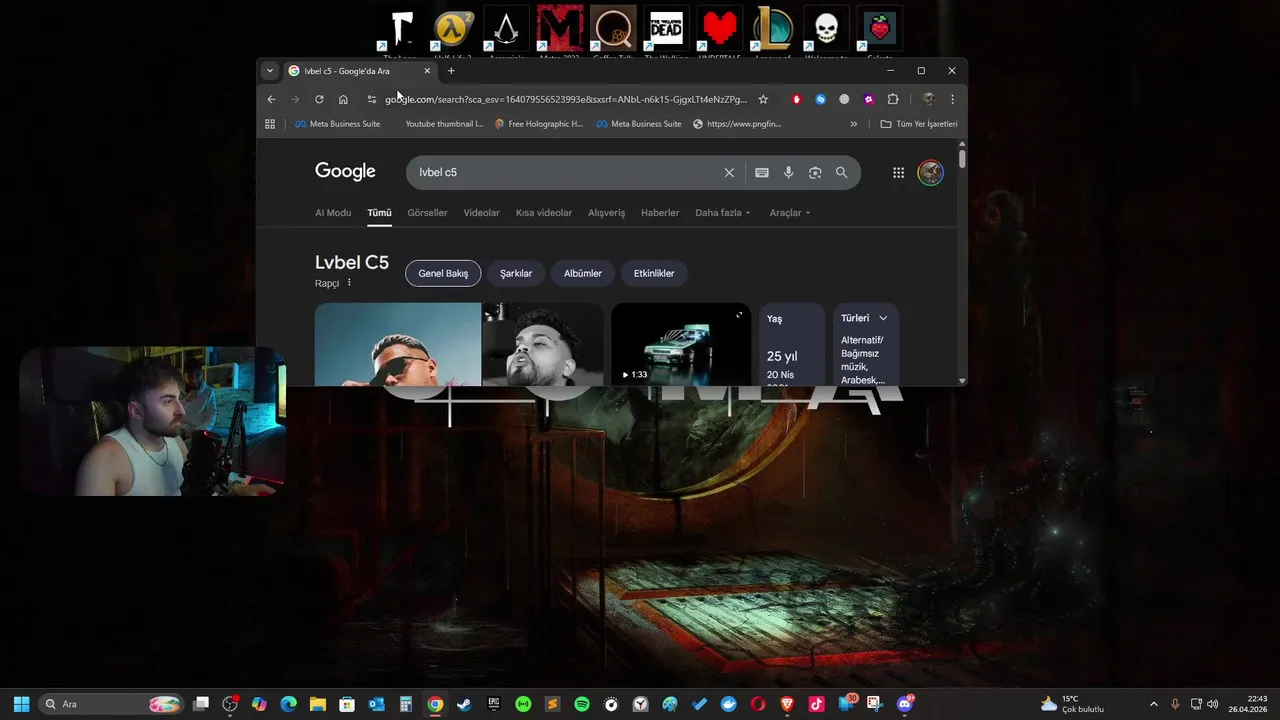Start Google voice search
Viewport: 1280px width, 720px height.
click(788, 172)
